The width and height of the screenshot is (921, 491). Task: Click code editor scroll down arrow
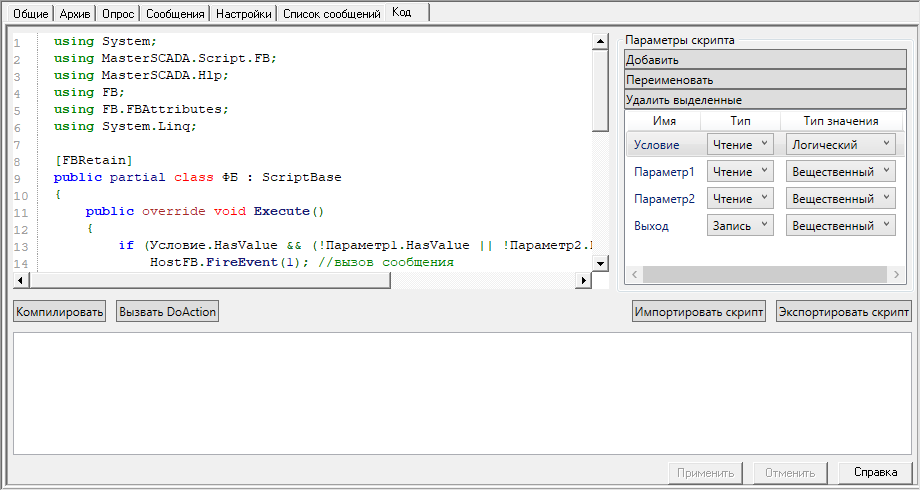600,263
